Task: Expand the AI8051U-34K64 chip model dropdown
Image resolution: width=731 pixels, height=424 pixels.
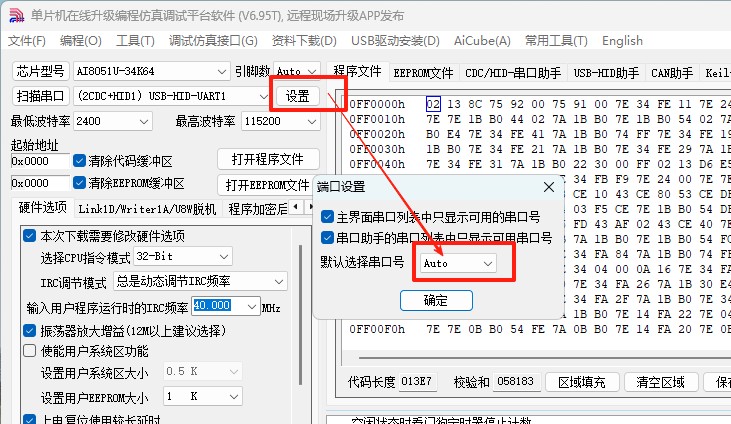Action: (221, 72)
